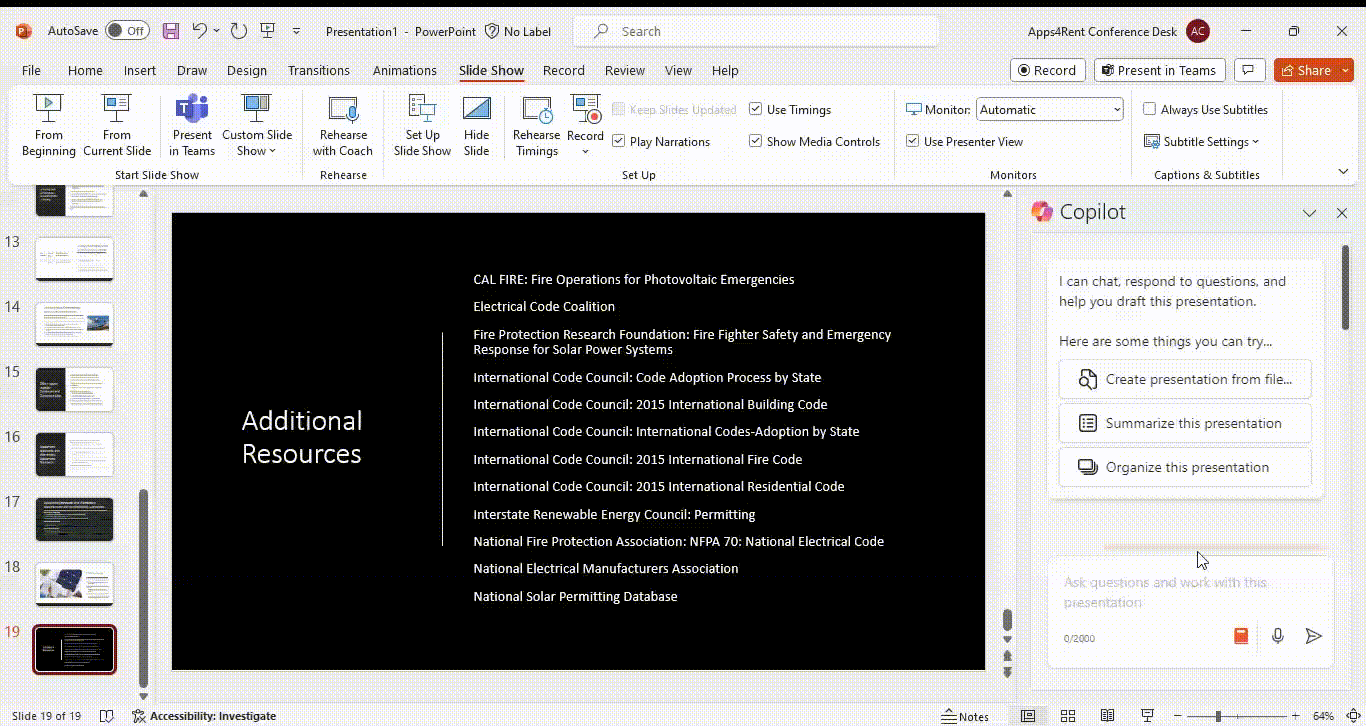Launch Slide Show from status bar icon
The width and height of the screenshot is (1366, 726).
tap(1147, 716)
